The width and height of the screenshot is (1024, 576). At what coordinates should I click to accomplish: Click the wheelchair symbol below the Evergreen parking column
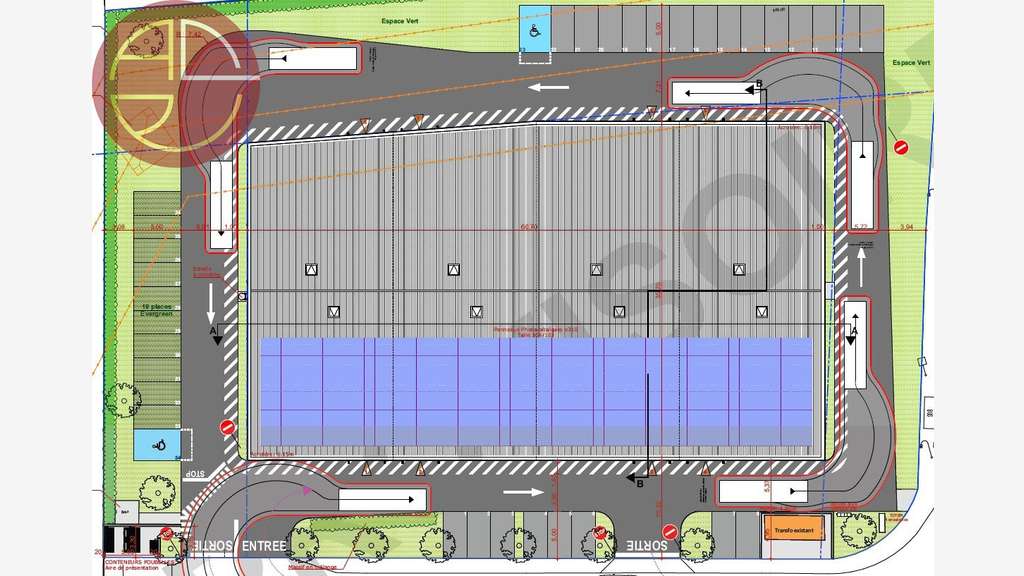point(158,446)
